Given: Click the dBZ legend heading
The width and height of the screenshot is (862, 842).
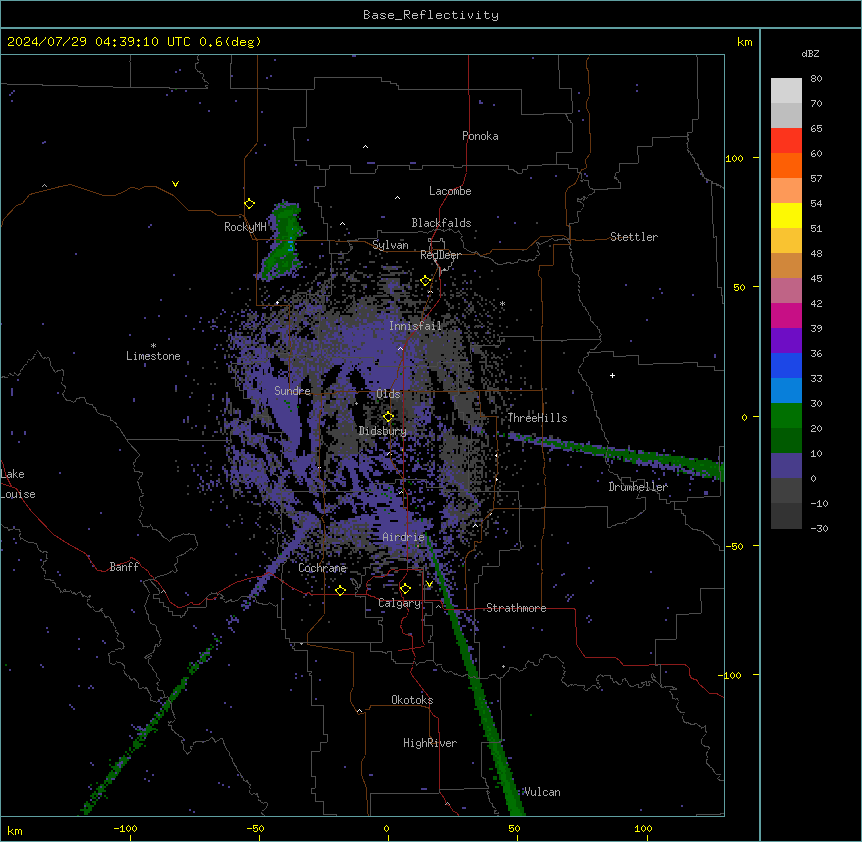Looking at the screenshot, I should (x=810, y=53).
